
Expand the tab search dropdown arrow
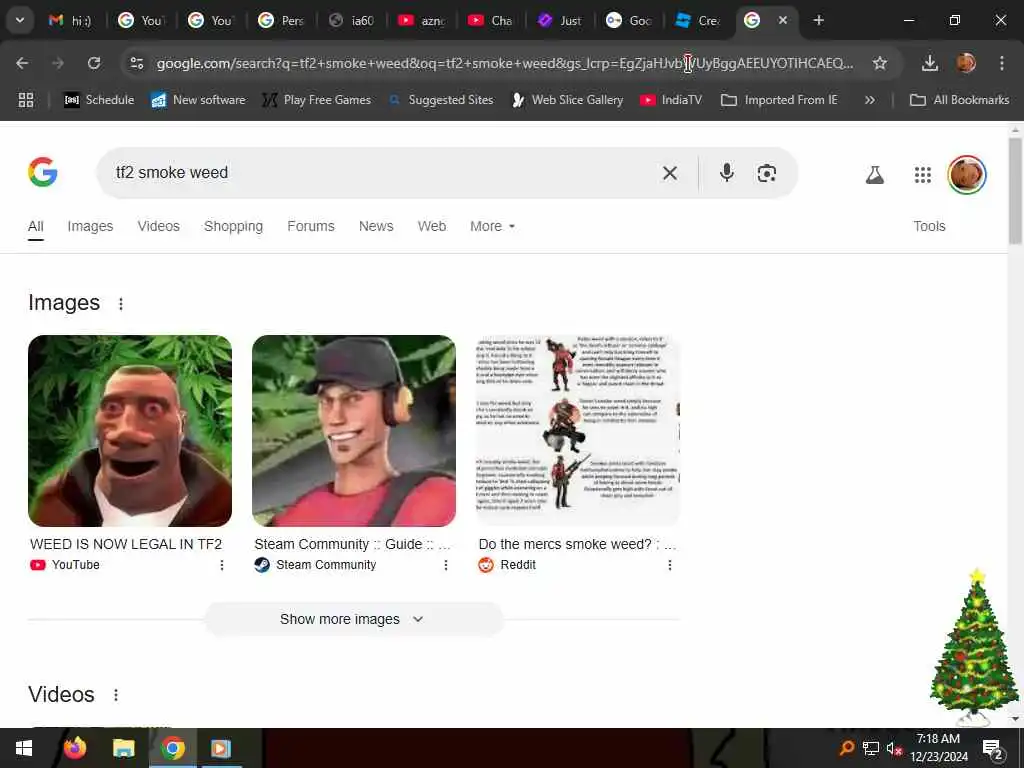tap(20, 20)
